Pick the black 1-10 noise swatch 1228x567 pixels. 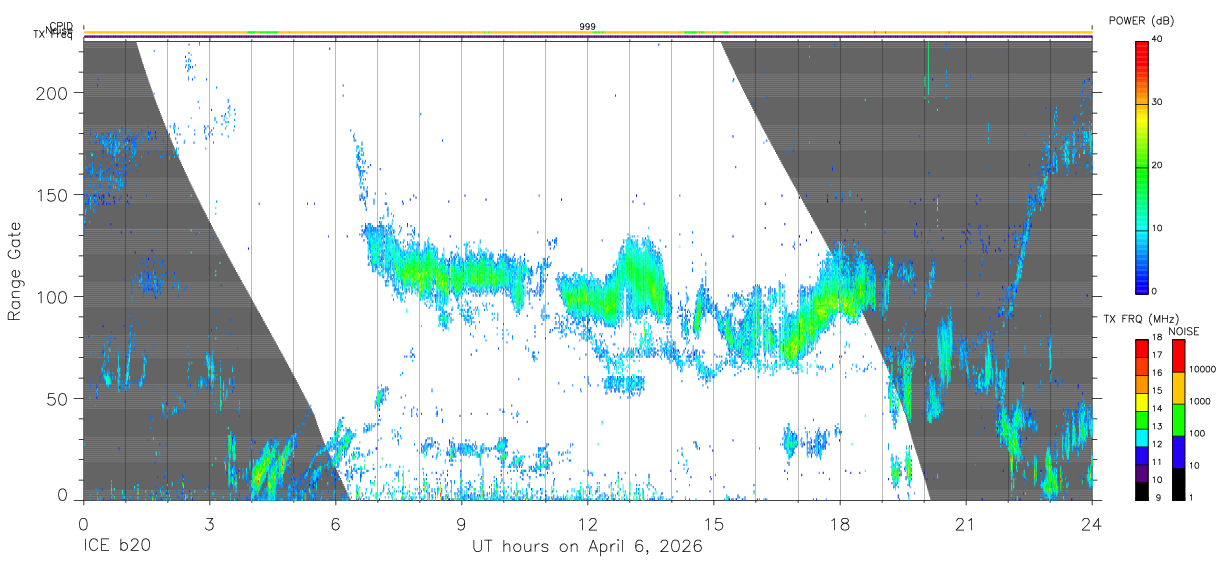click(1177, 484)
